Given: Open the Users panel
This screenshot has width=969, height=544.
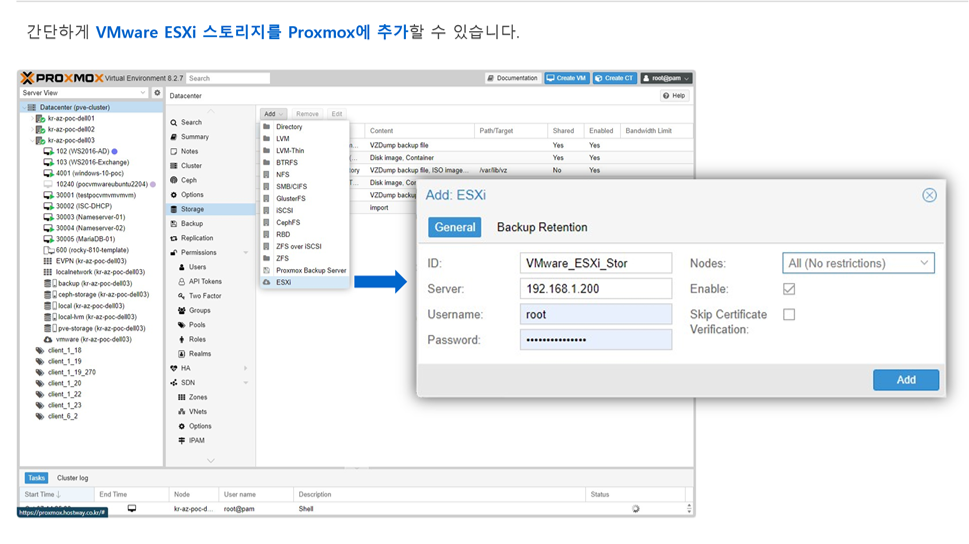Looking at the screenshot, I should pos(192,267).
